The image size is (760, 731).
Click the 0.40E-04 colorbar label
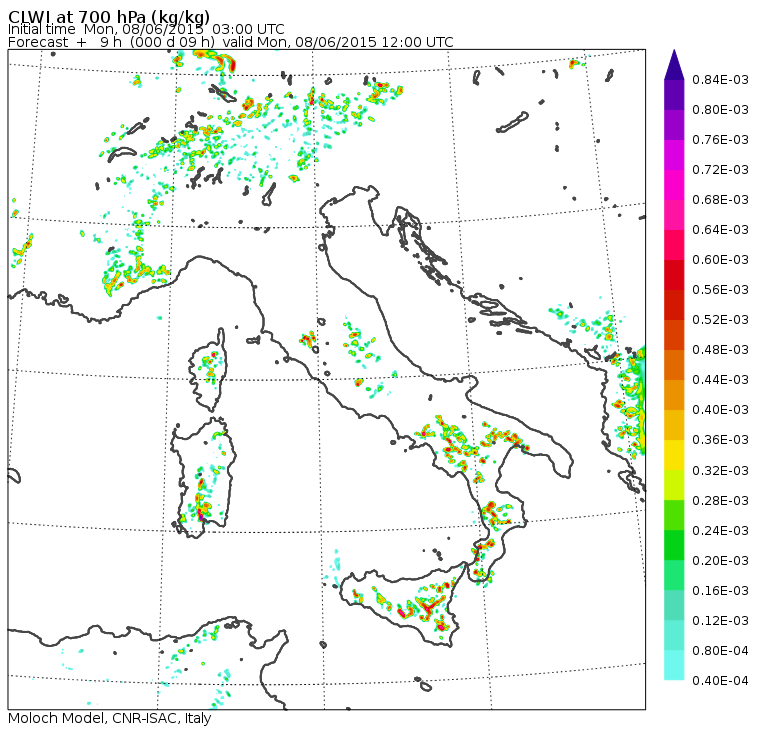point(720,681)
